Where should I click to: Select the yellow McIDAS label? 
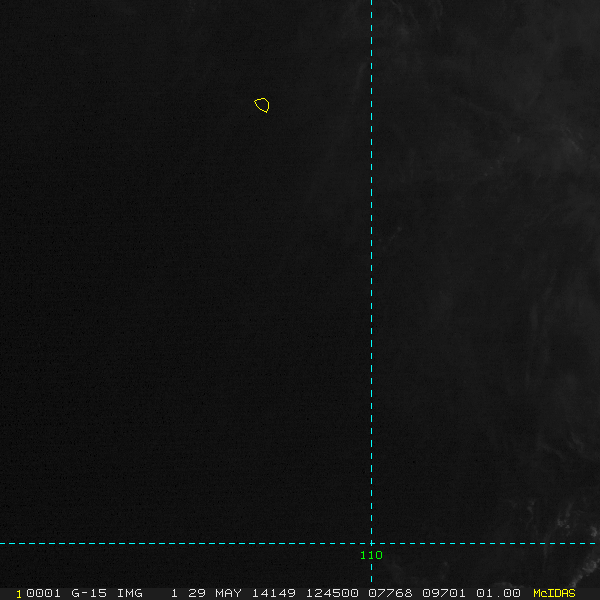coord(554,593)
